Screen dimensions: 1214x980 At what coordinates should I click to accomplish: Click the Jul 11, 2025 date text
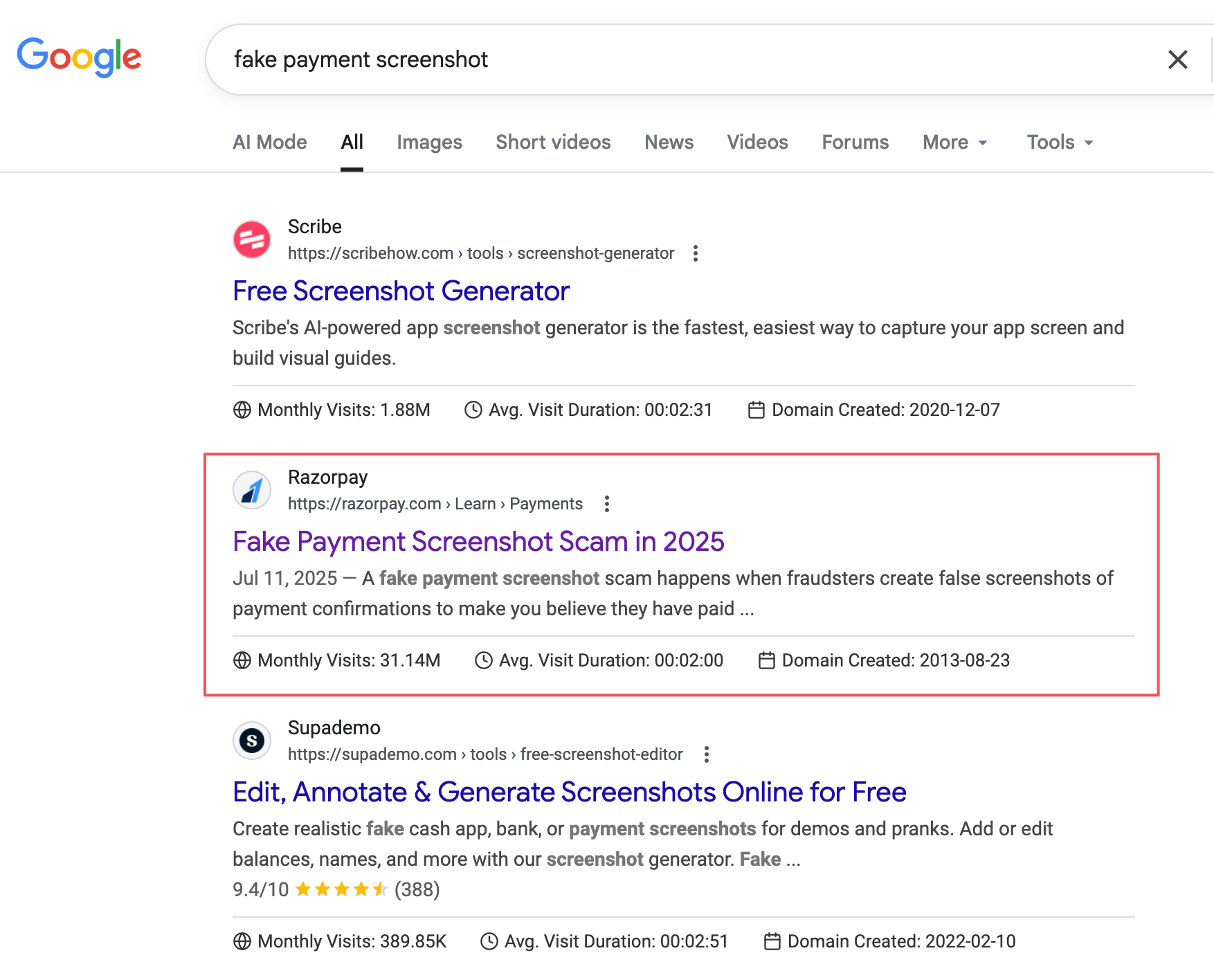tap(285, 579)
